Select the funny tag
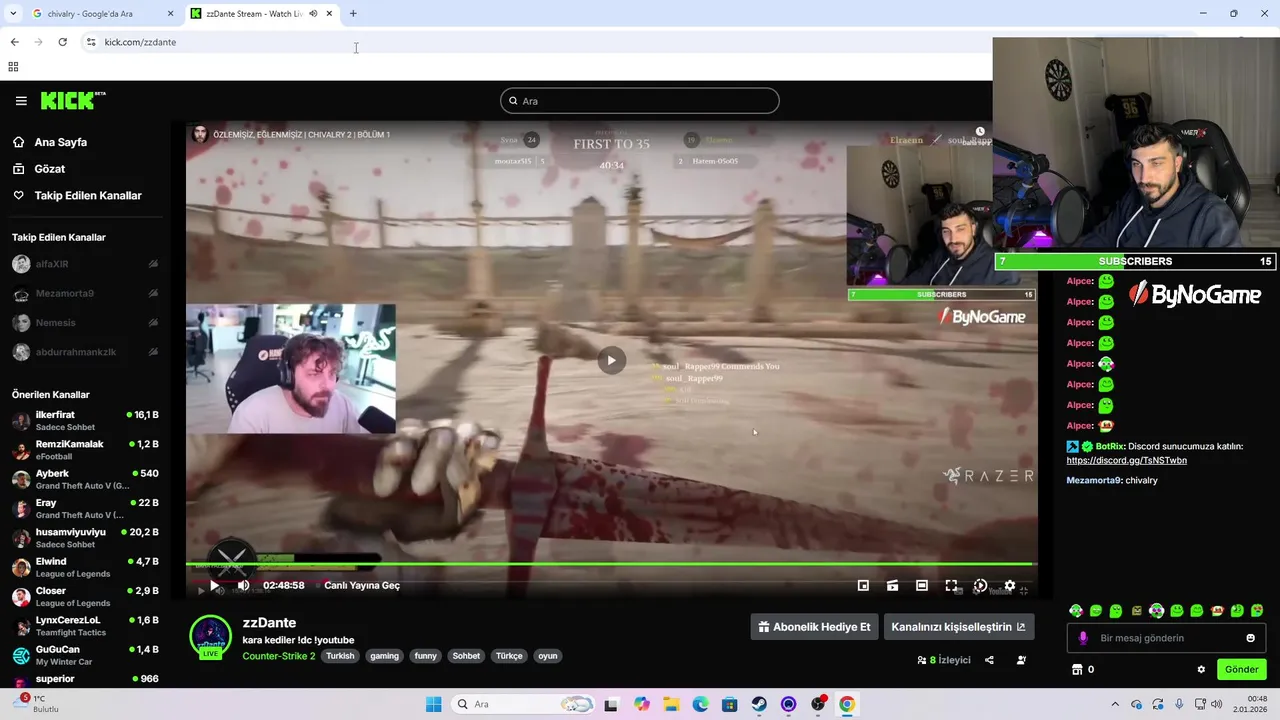The image size is (1280, 720). click(426, 656)
